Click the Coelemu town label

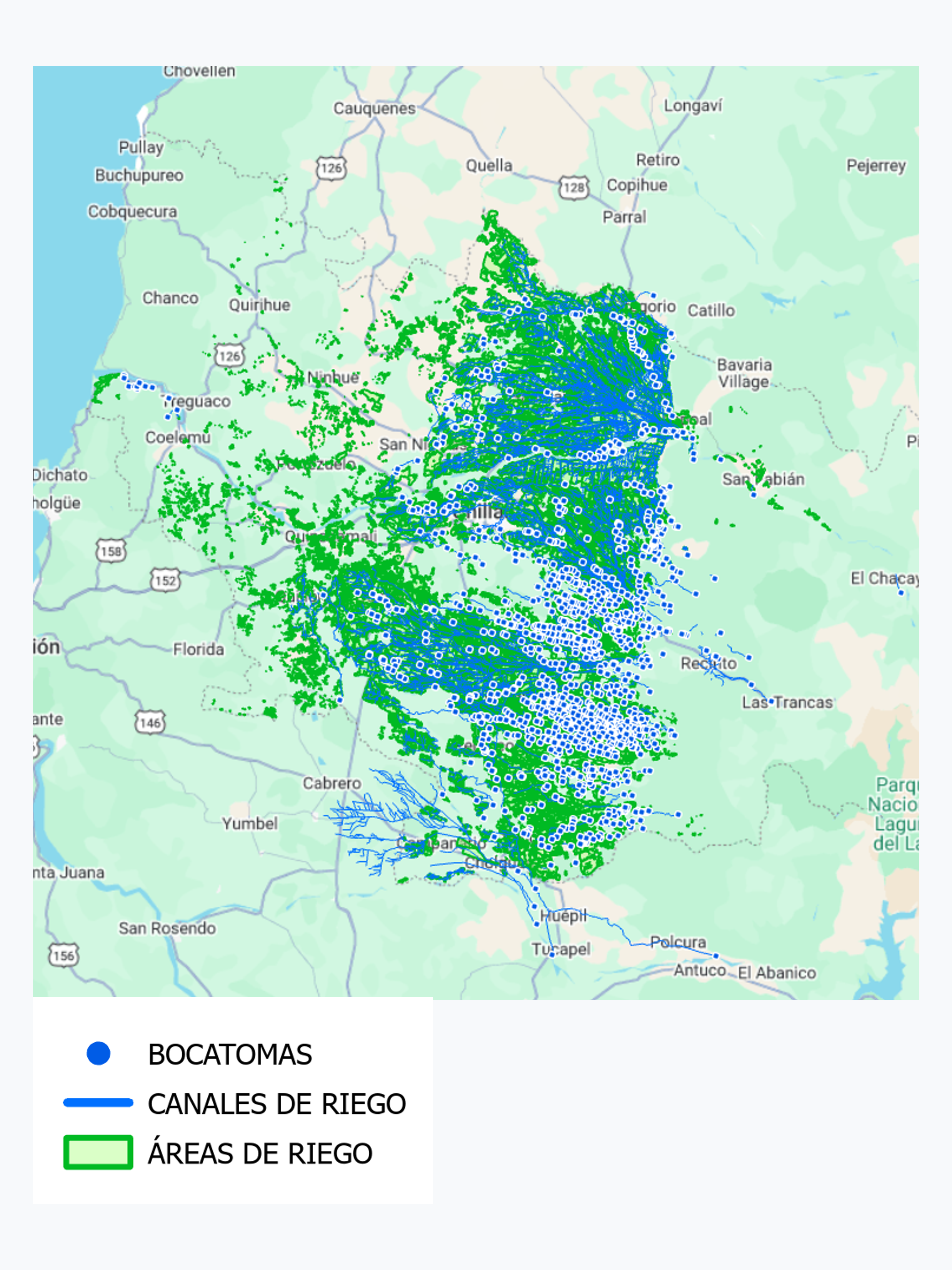[178, 438]
